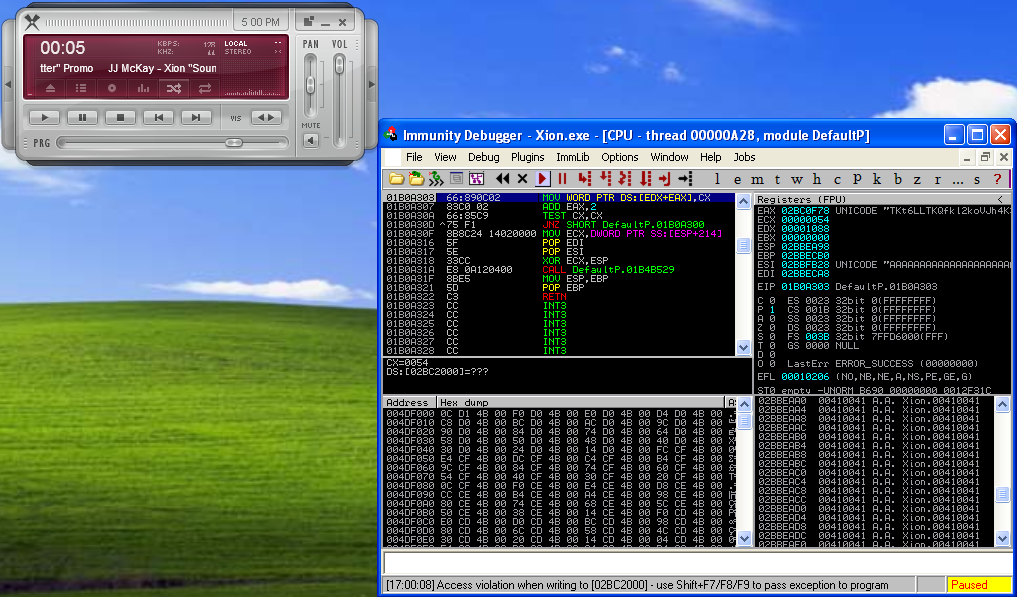1017x597 pixels.
Task: Open the equalizer in Xion player
Action: click(x=143, y=88)
